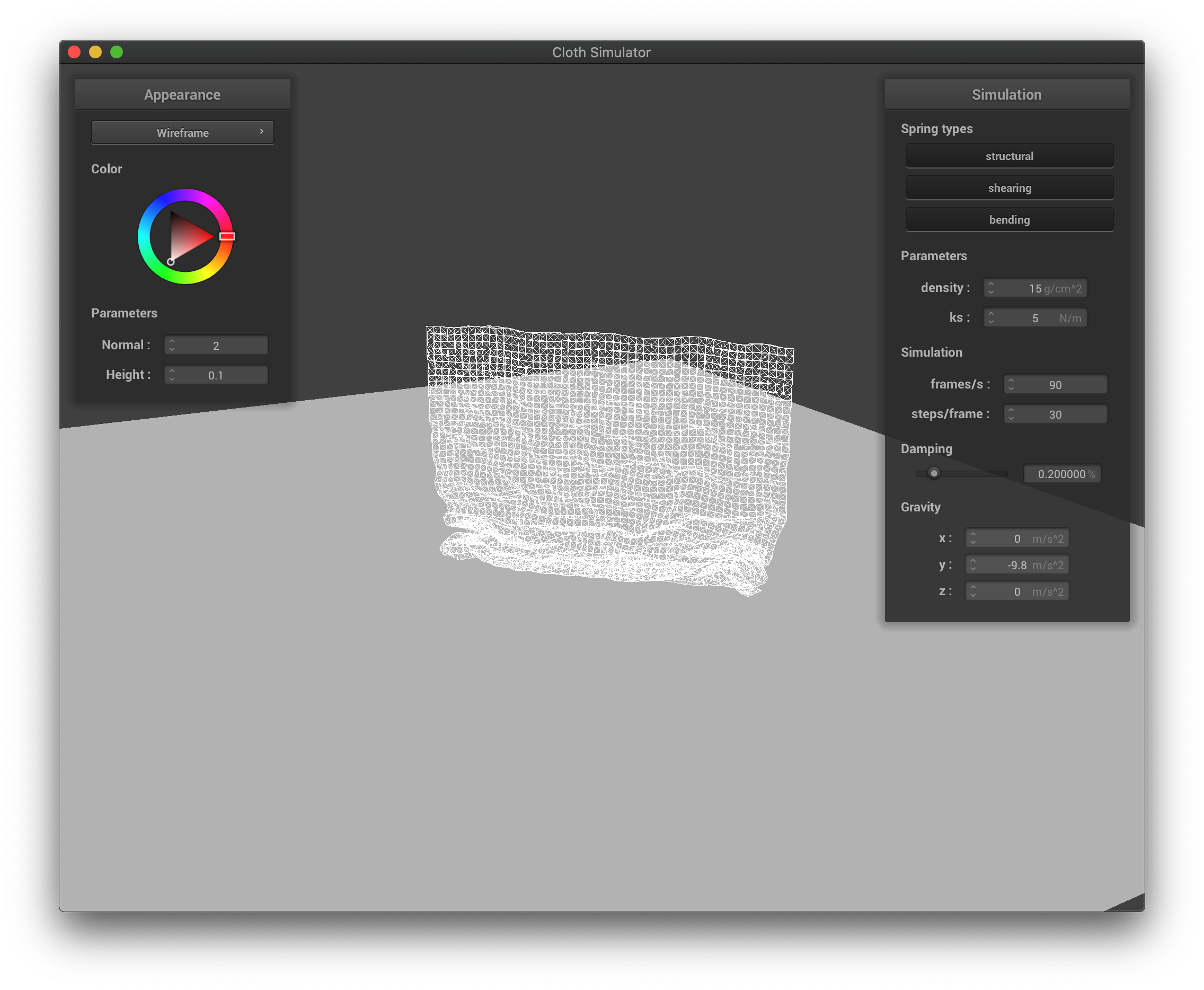
Task: Click the Wireframe dropdown chevron arrow
Action: pyautogui.click(x=262, y=132)
